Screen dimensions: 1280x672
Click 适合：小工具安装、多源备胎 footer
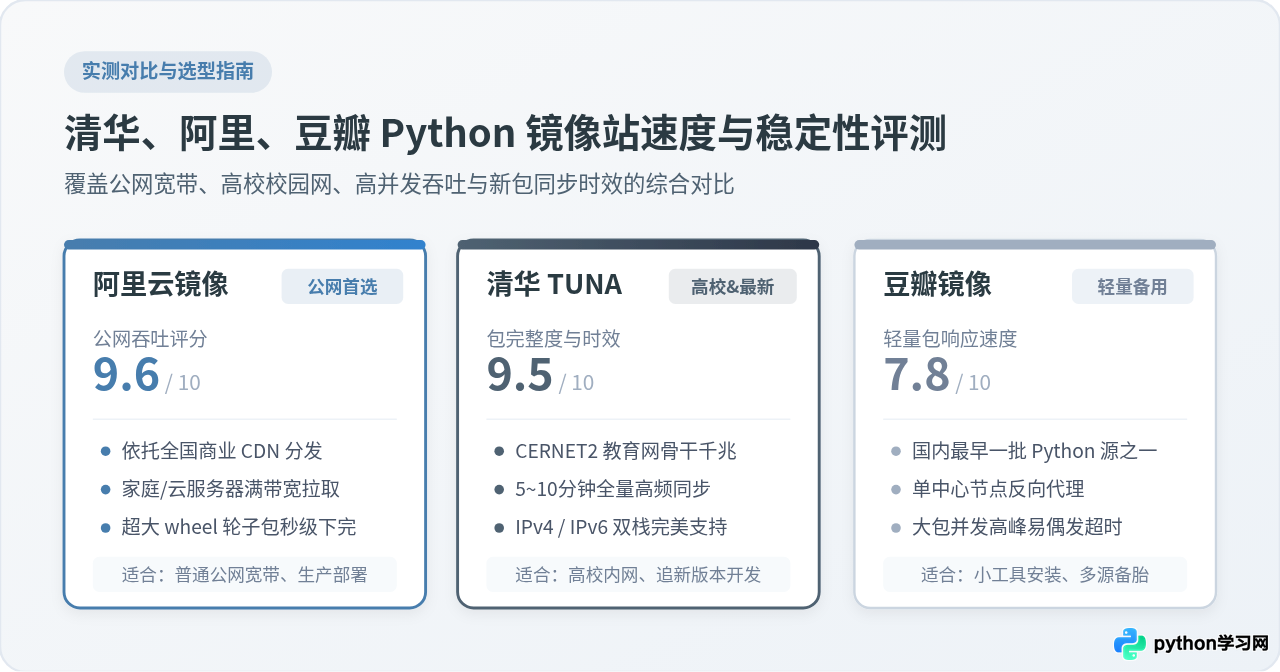coord(1035,575)
